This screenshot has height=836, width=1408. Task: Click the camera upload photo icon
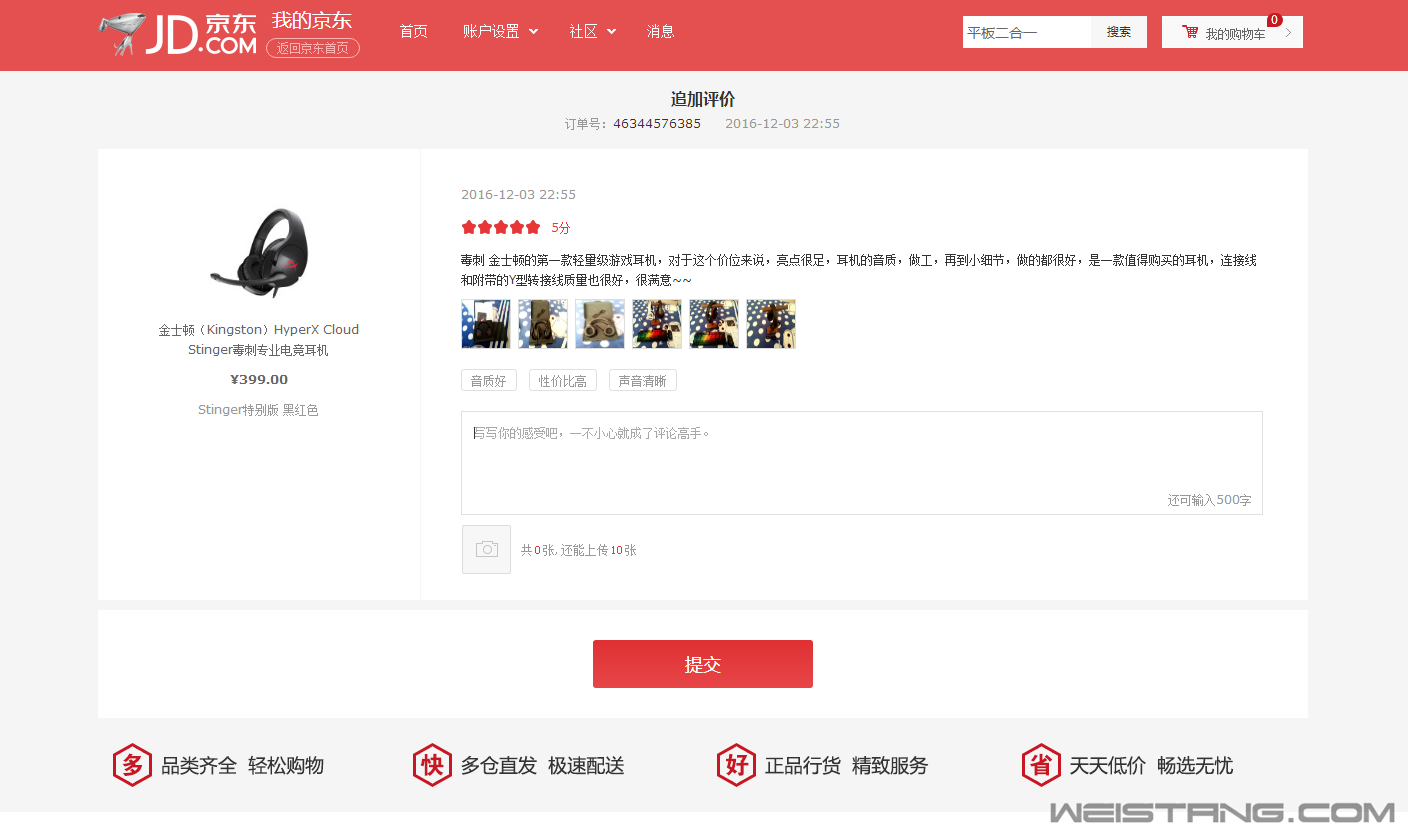[x=486, y=549]
